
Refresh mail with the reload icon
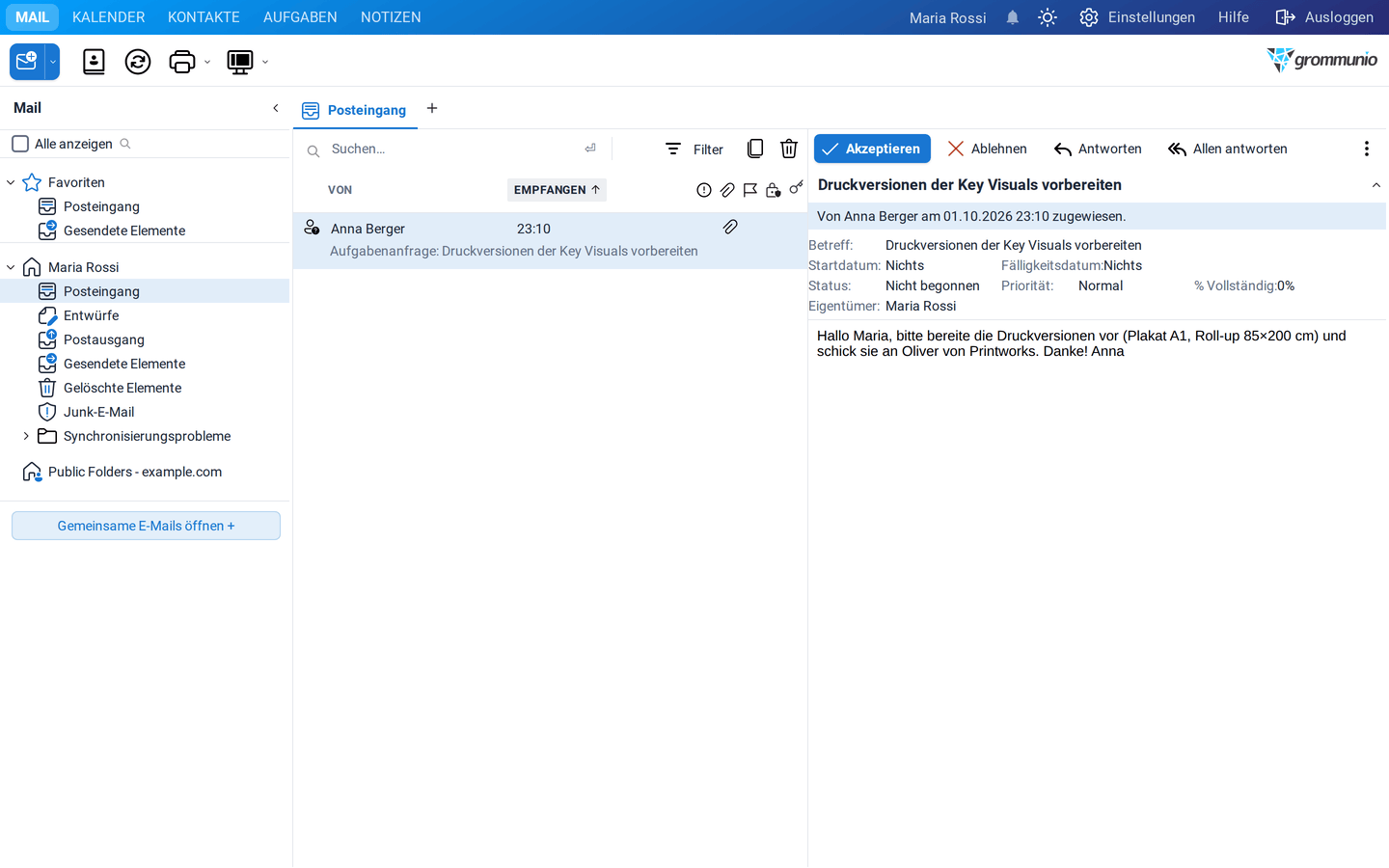tap(138, 62)
